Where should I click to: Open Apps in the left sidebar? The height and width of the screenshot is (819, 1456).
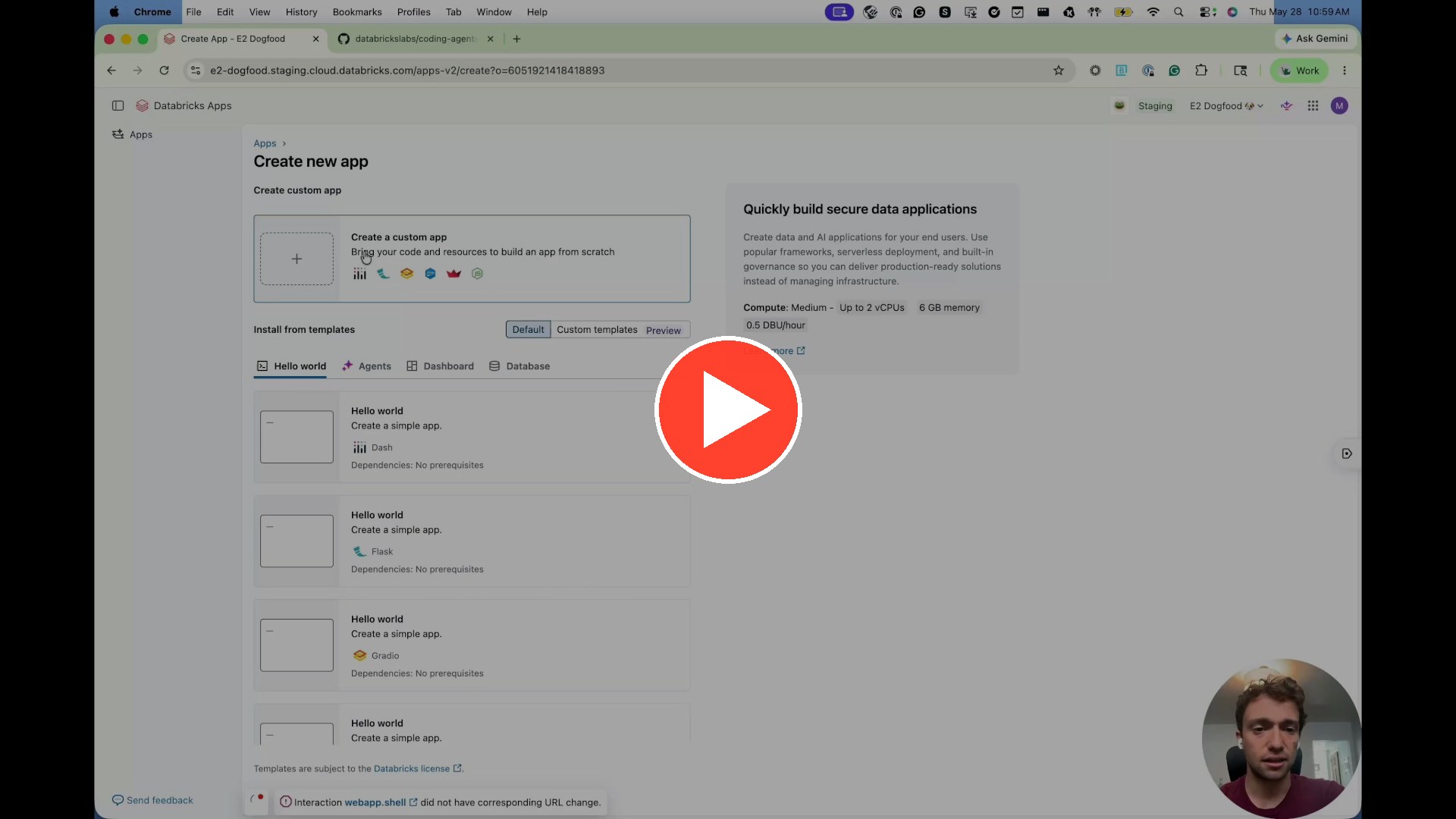[132, 134]
